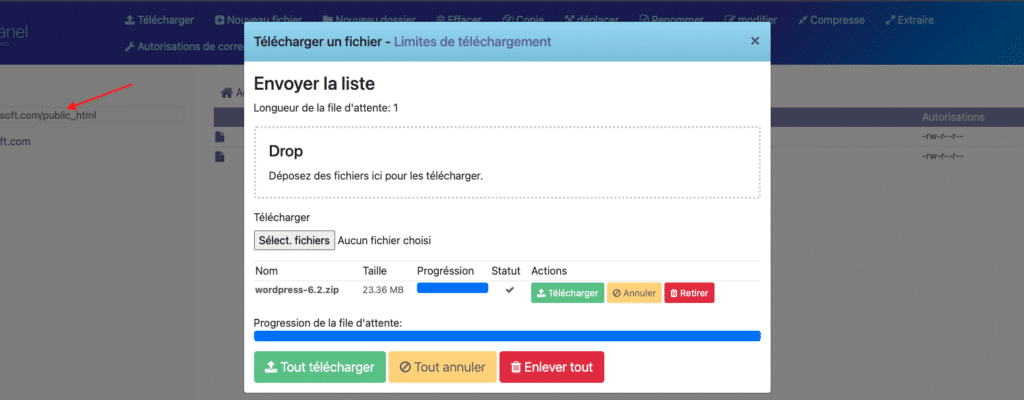1024x400 pixels.
Task: Click the Home icon in the breadcrumb
Action: (x=227, y=93)
